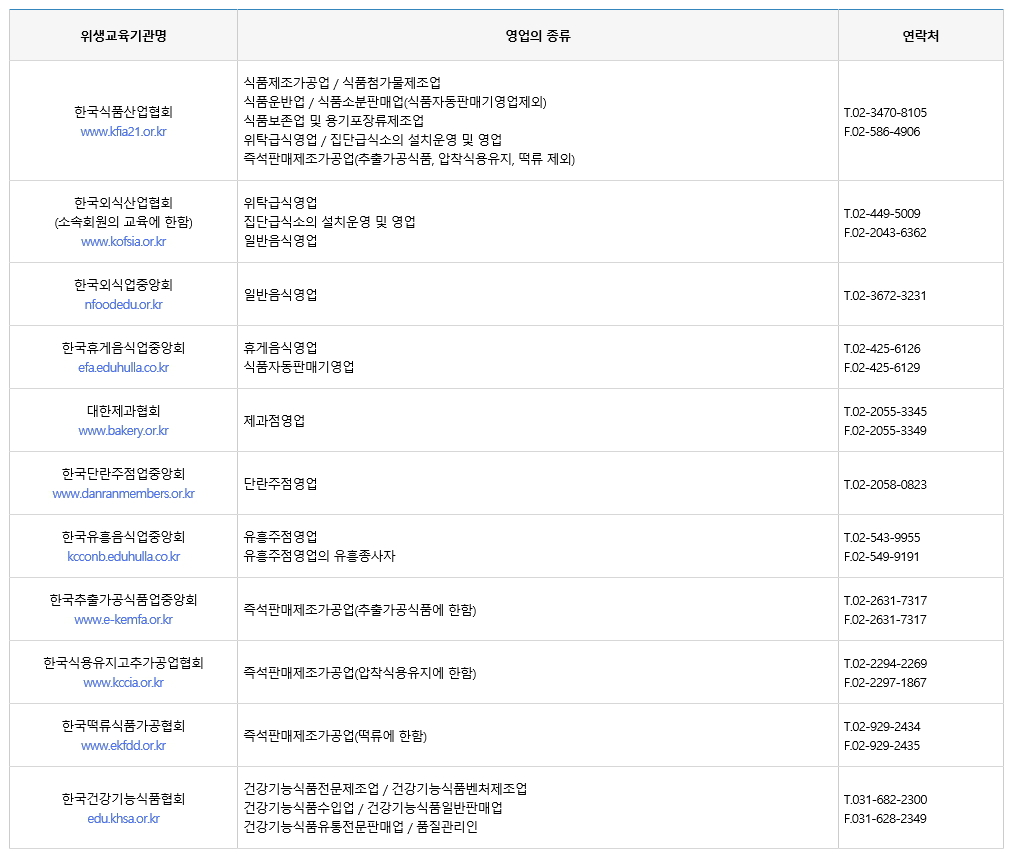
Task: Click 즉석판매제조가공업(떡류에 한함) text
Action: pos(335,736)
